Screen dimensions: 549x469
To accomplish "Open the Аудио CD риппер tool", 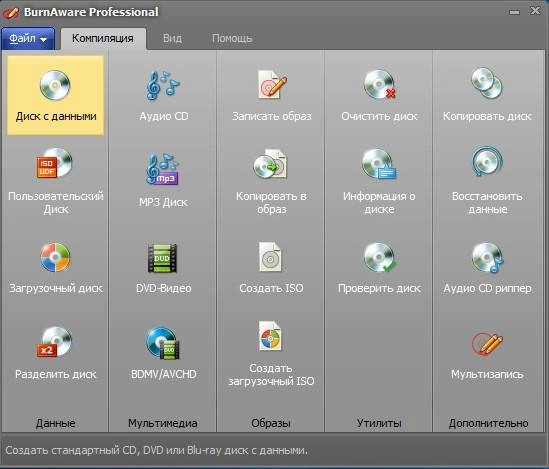I will pos(487,258).
